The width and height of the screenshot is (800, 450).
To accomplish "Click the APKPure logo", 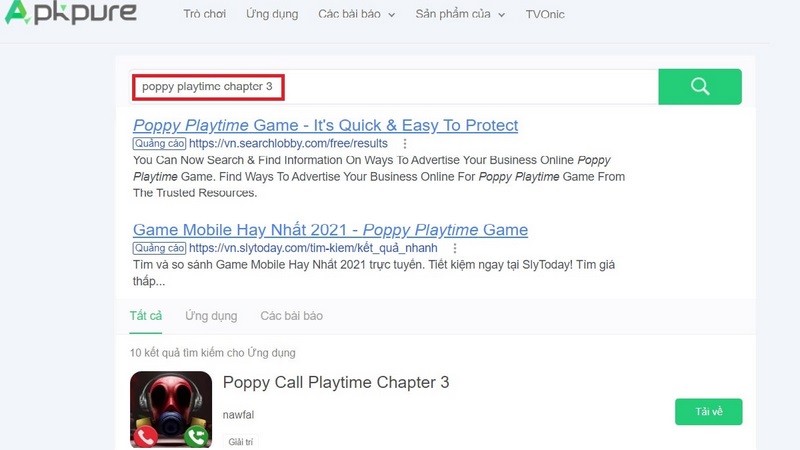I will (x=70, y=12).
